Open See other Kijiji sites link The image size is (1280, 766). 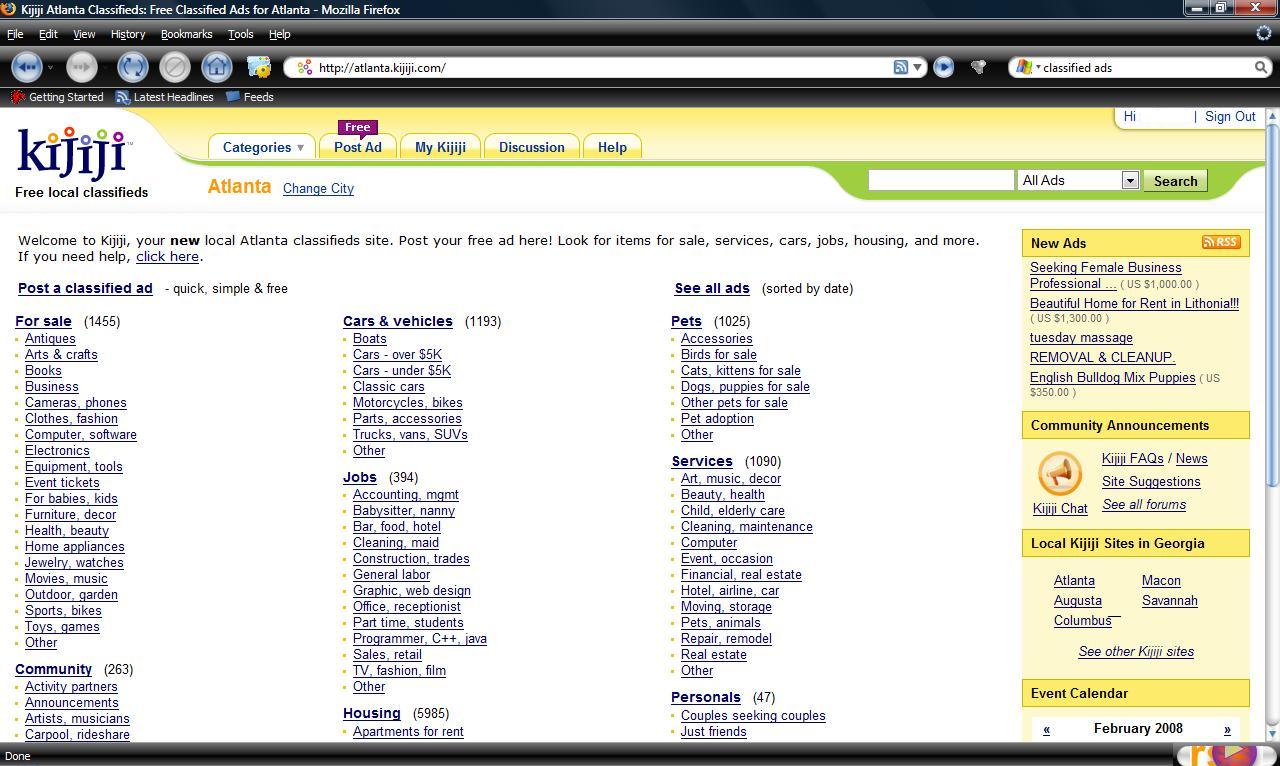pyautogui.click(x=1136, y=651)
